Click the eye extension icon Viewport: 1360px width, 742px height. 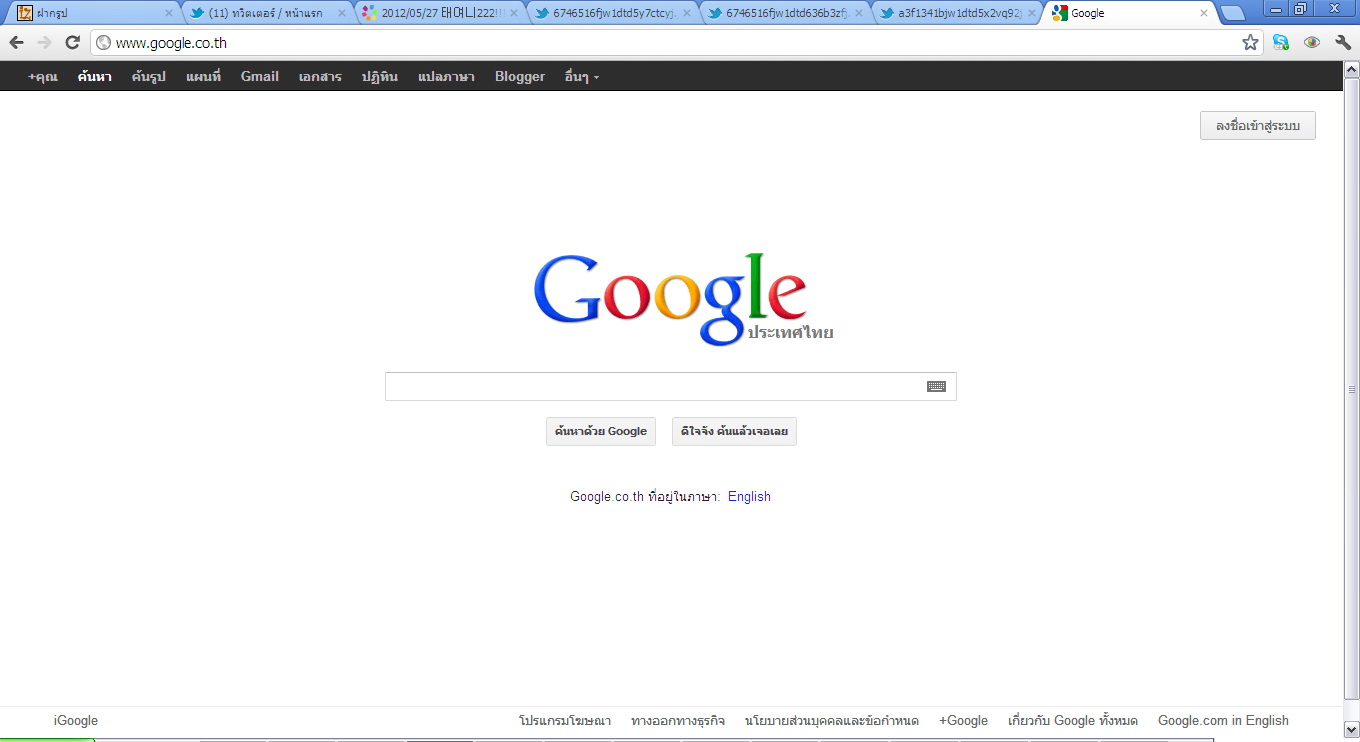coord(1312,43)
